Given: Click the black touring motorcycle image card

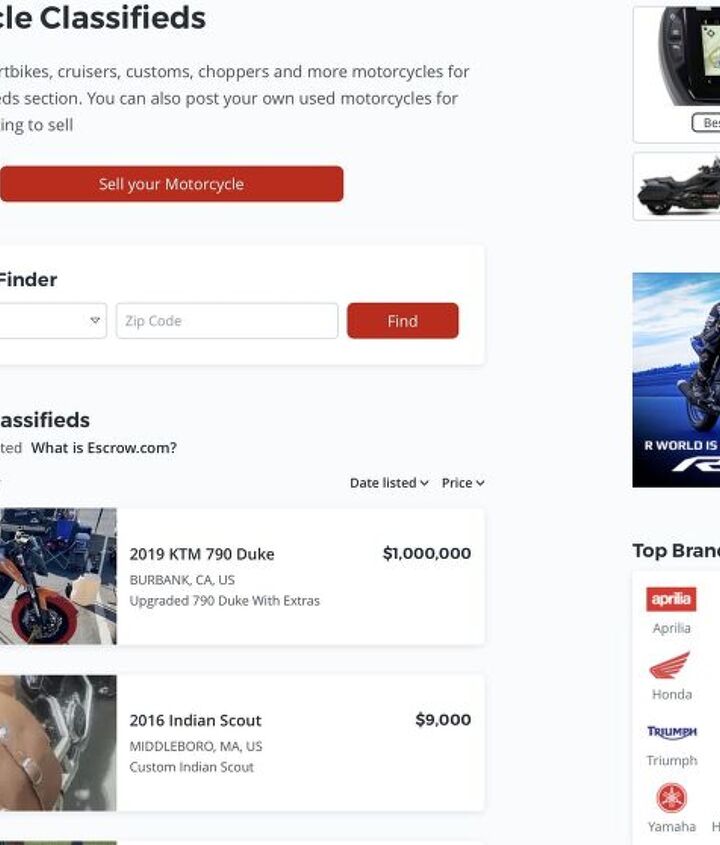Looking at the screenshot, I should coord(677,186).
